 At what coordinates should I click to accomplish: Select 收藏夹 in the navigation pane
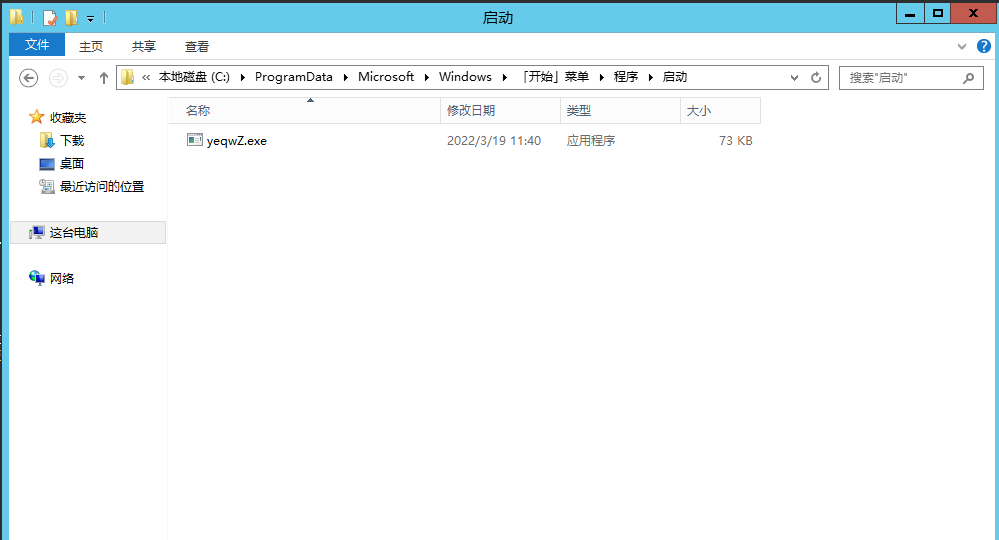[x=68, y=118]
